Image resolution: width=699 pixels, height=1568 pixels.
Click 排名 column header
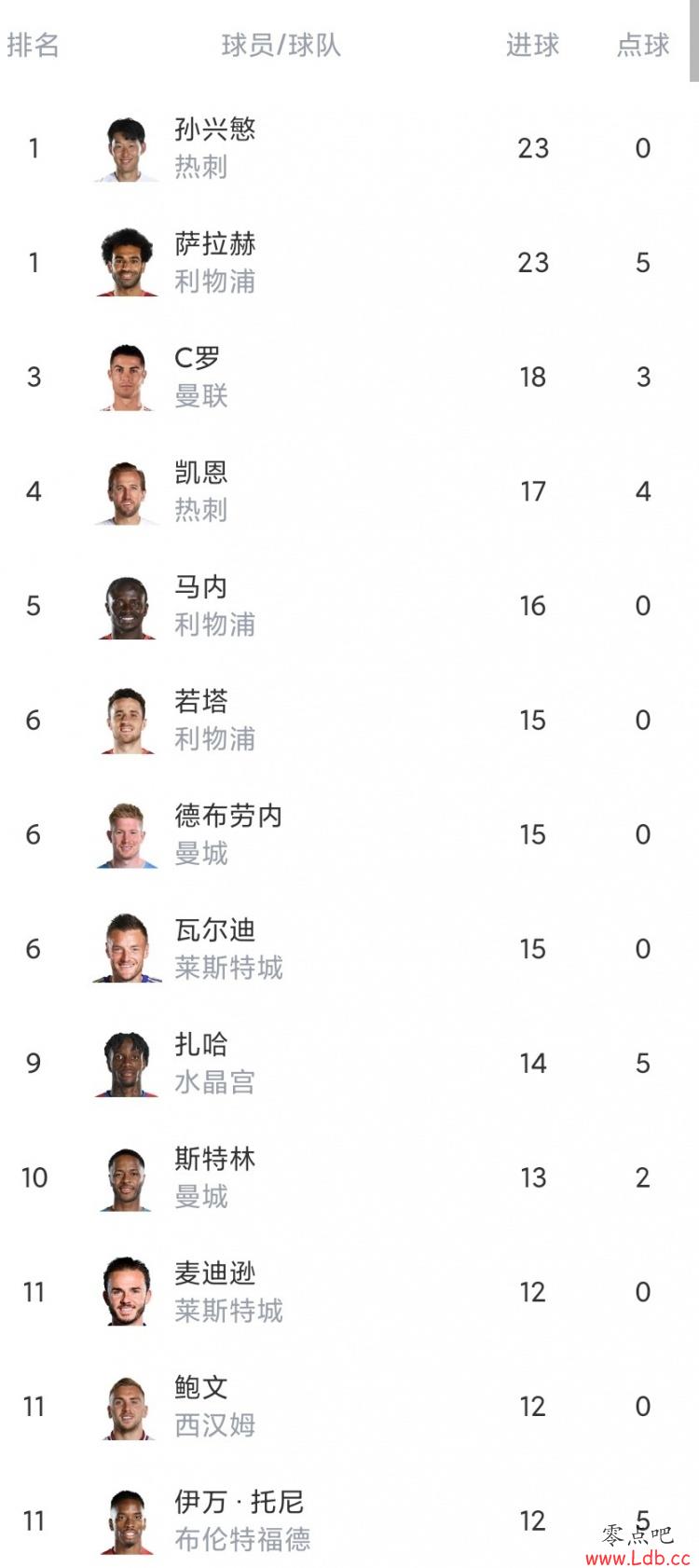point(34,45)
